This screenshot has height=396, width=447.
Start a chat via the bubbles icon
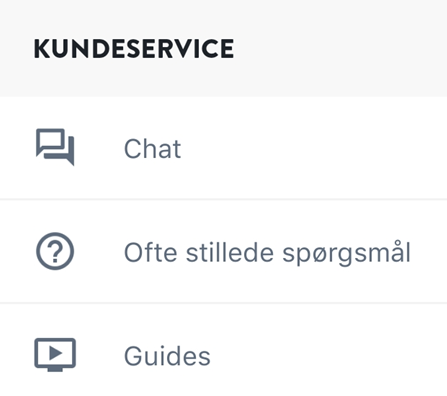pos(55,147)
